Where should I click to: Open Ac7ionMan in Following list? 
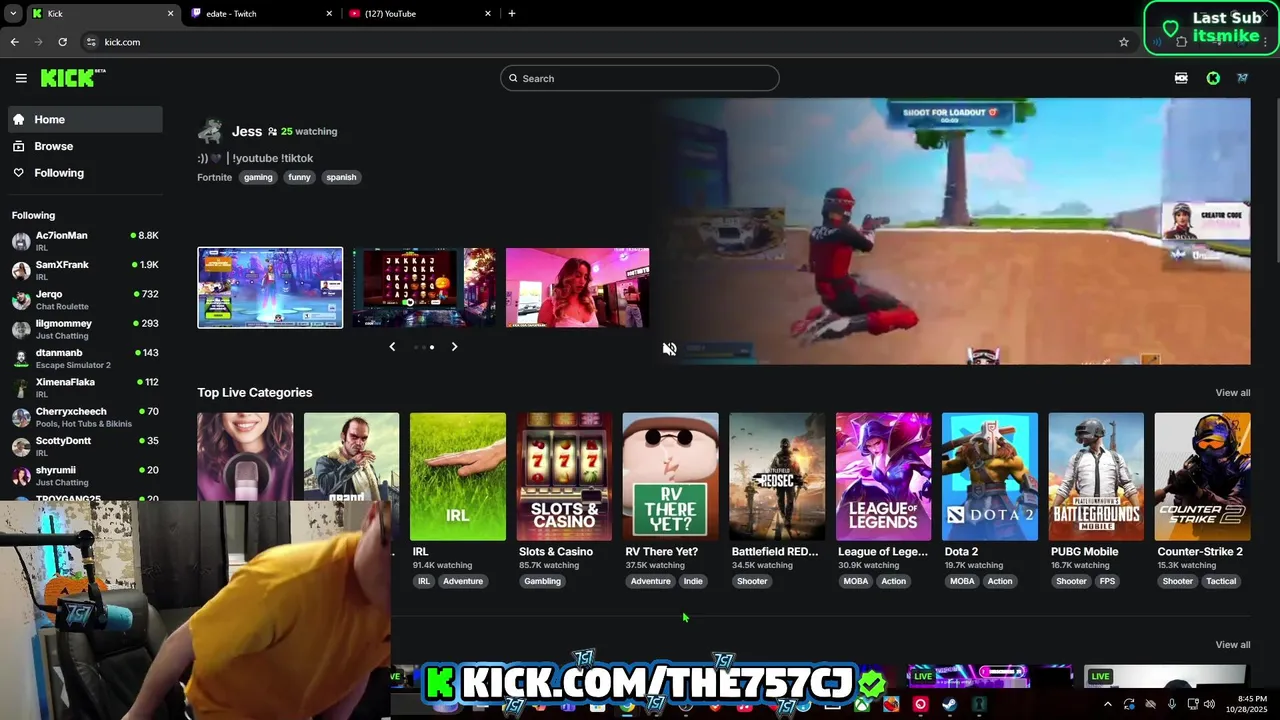85,241
